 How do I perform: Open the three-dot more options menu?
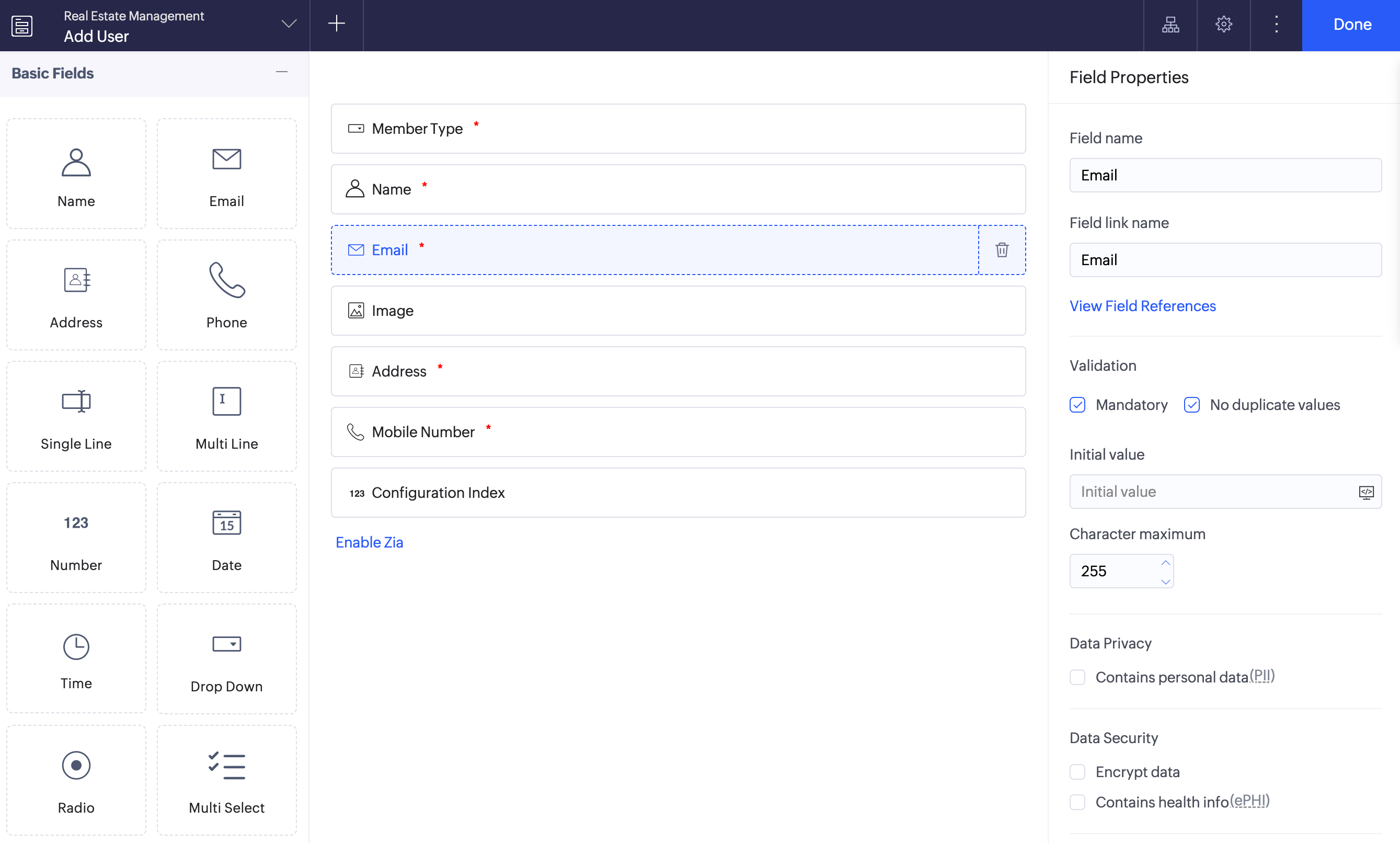(x=1276, y=25)
